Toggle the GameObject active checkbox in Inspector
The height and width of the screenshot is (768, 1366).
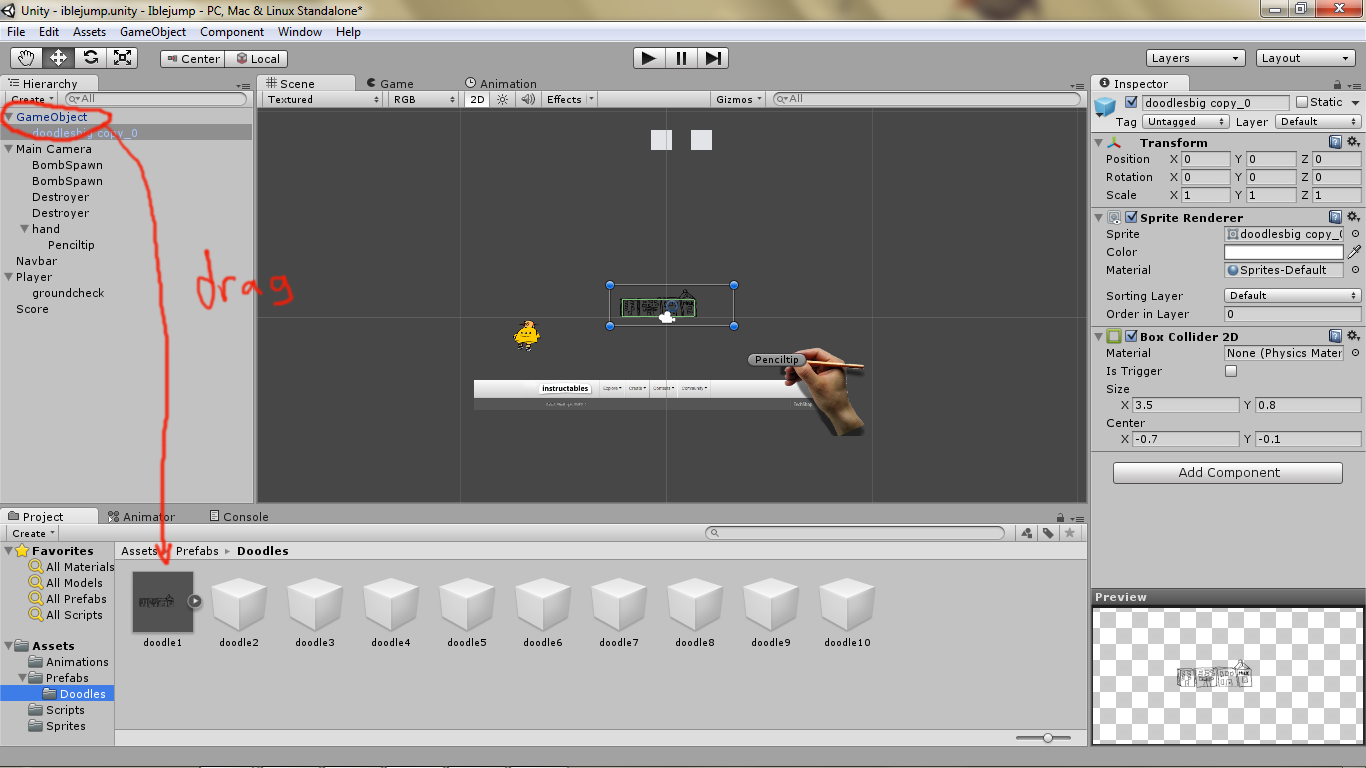pos(1131,102)
